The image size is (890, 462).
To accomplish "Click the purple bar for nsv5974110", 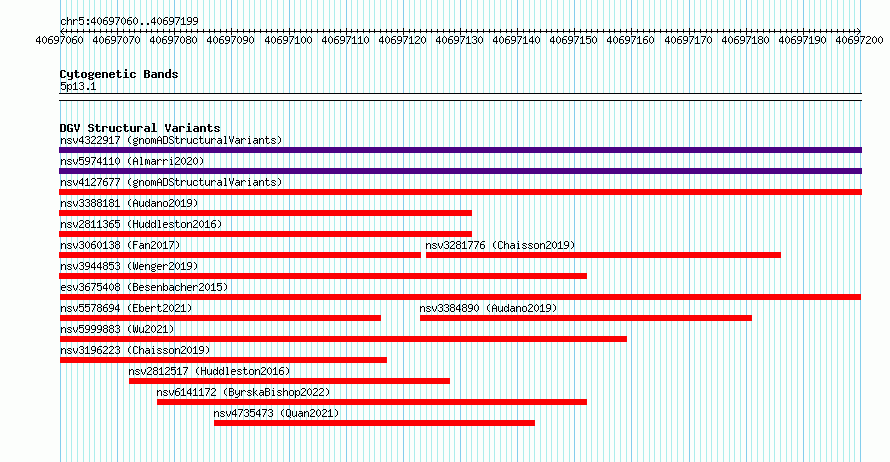I will pos(460,171).
